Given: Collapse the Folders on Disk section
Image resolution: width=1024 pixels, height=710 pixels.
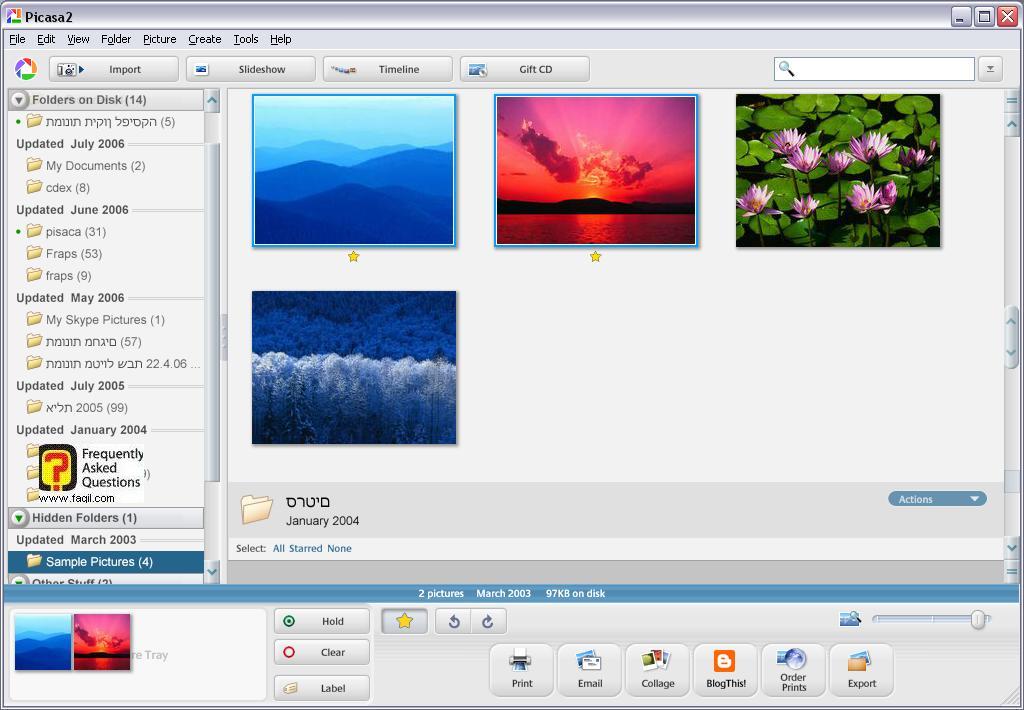Looking at the screenshot, I should click(19, 100).
